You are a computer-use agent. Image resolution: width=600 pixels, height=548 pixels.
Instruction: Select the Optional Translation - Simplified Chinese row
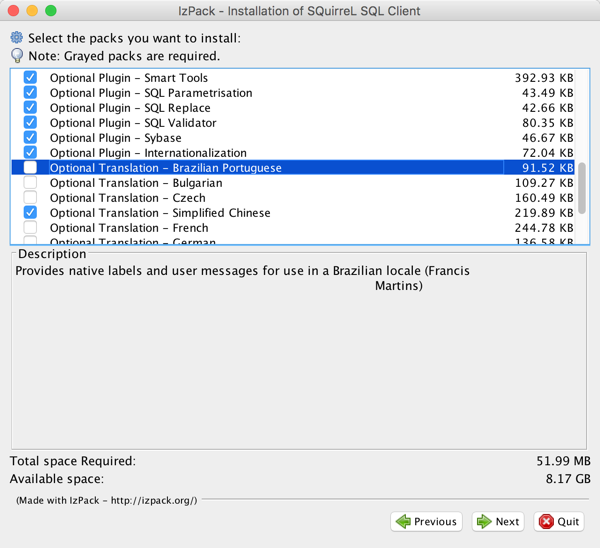click(293, 212)
